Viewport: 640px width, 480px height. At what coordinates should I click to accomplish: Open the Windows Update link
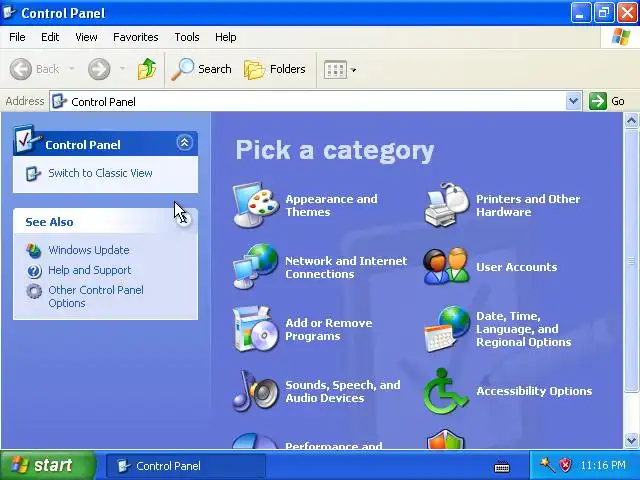(89, 250)
